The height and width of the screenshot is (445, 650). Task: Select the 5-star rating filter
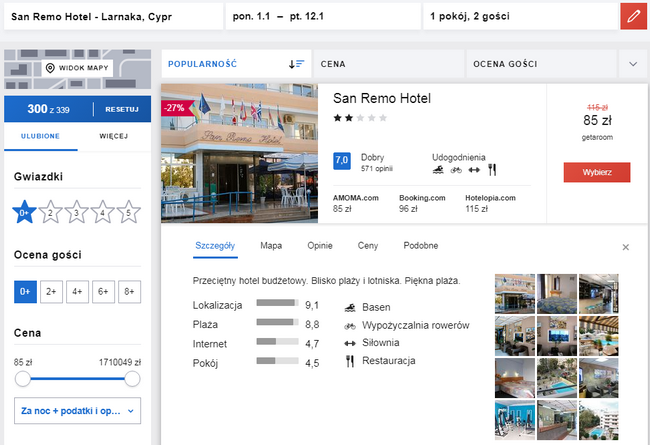point(129,211)
